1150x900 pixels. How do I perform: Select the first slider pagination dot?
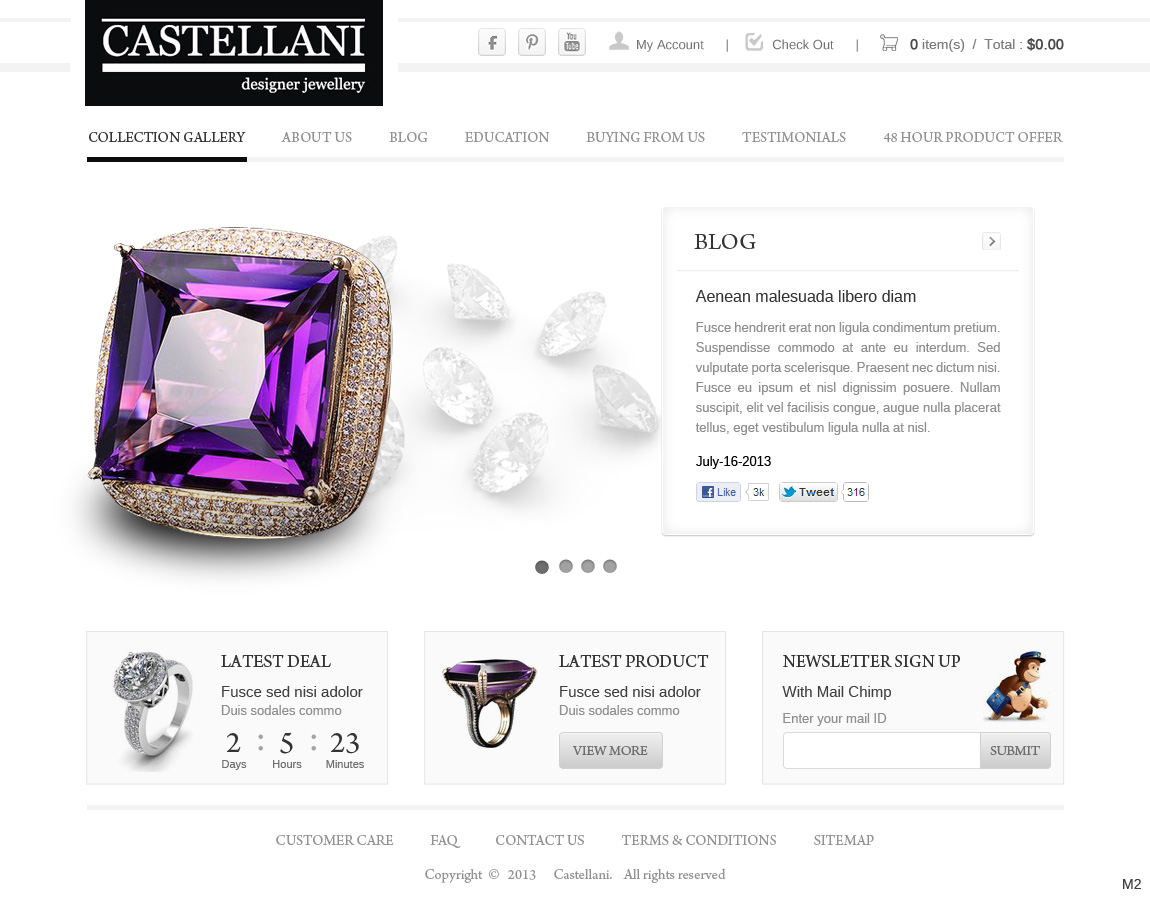pyautogui.click(x=542, y=567)
